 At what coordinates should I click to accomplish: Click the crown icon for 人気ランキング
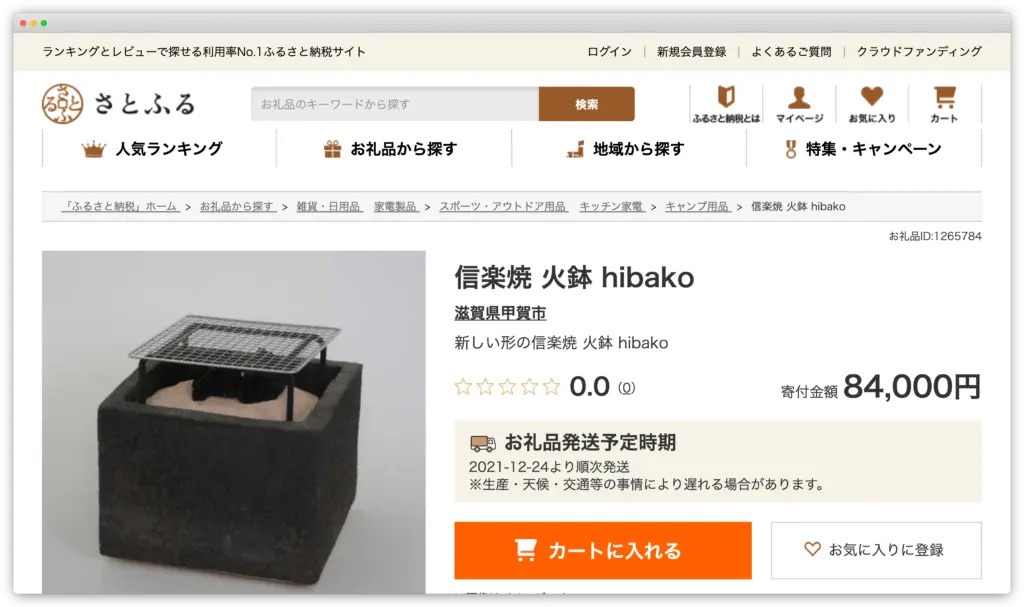[93, 150]
